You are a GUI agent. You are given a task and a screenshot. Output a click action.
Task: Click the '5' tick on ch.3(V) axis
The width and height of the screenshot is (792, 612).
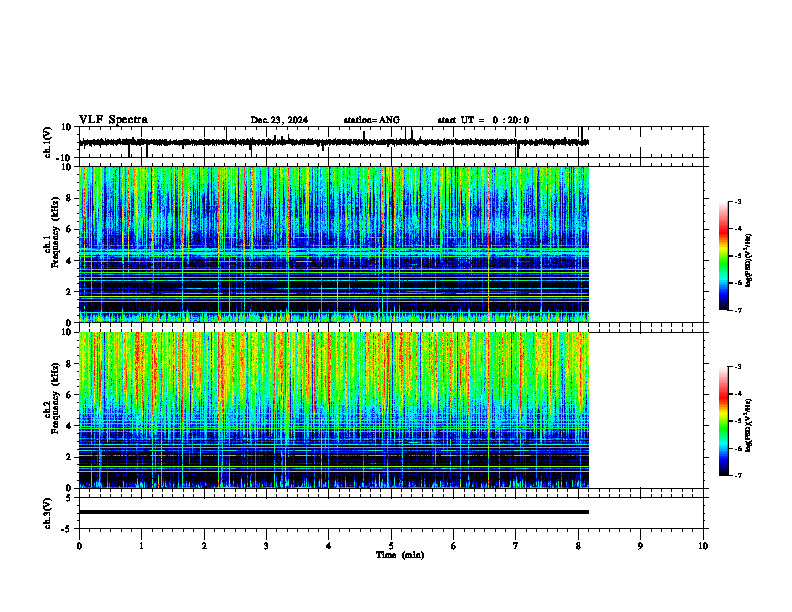pyautogui.click(x=70, y=498)
